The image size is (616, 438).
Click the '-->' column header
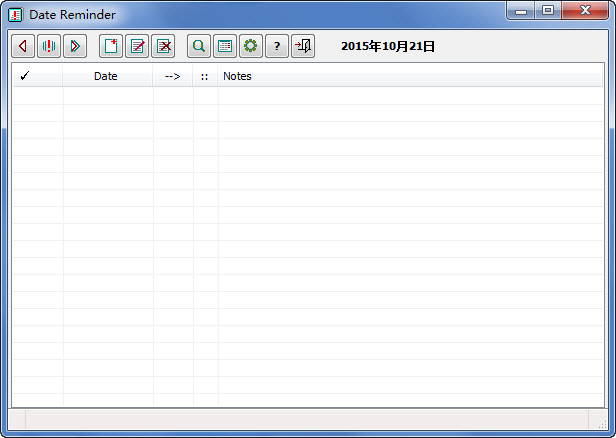tap(173, 76)
